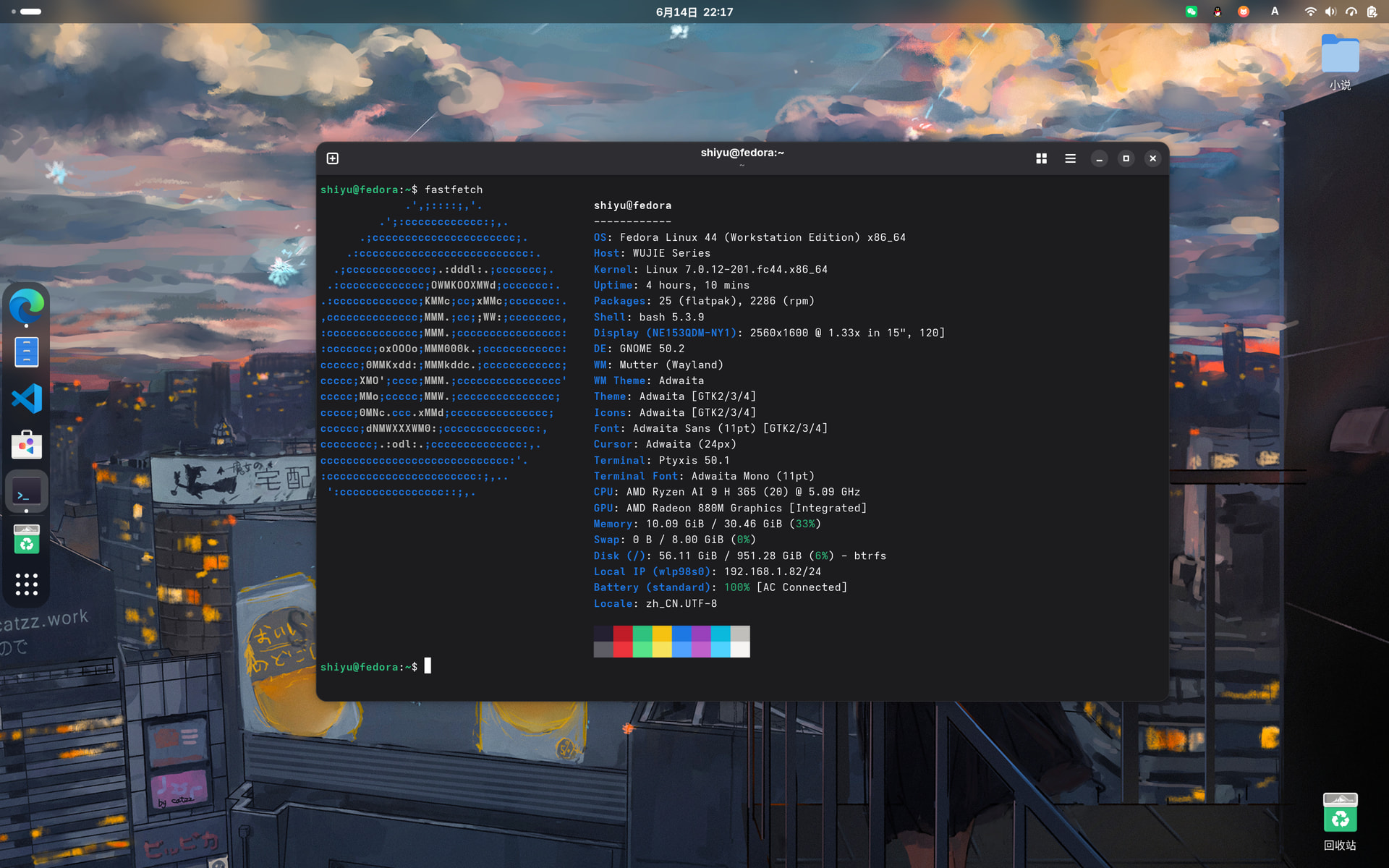Viewport: 1389px width, 868px height.
Task: Click the near-black color swatch
Action: (603, 634)
